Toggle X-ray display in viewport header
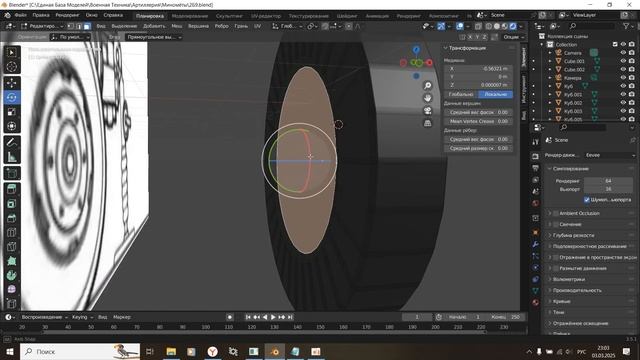 pos(478,26)
